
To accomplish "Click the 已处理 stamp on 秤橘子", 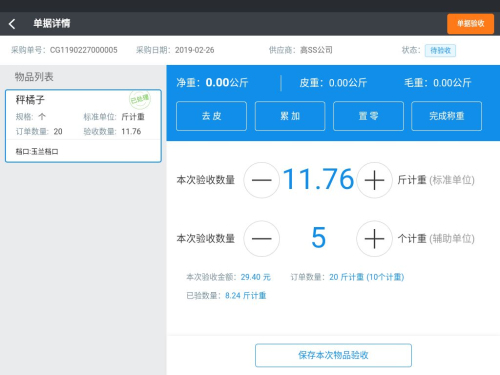I will (140, 99).
